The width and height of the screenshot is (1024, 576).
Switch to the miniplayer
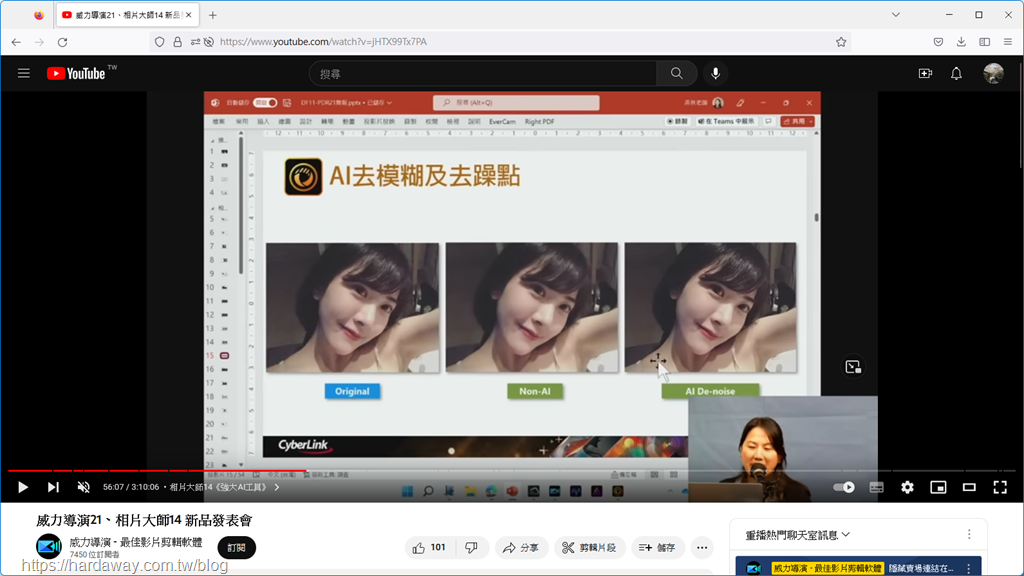[x=938, y=487]
